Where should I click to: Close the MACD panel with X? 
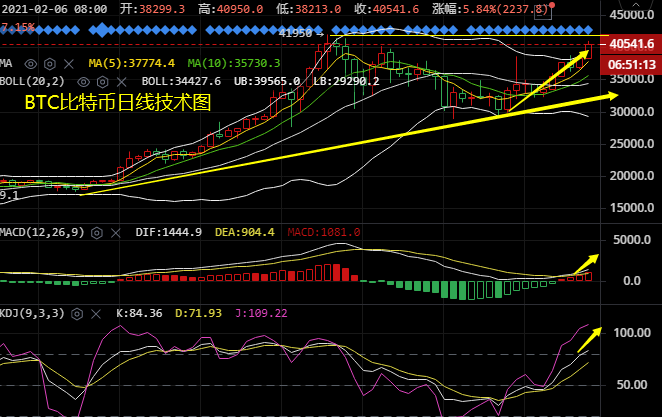[115, 231]
